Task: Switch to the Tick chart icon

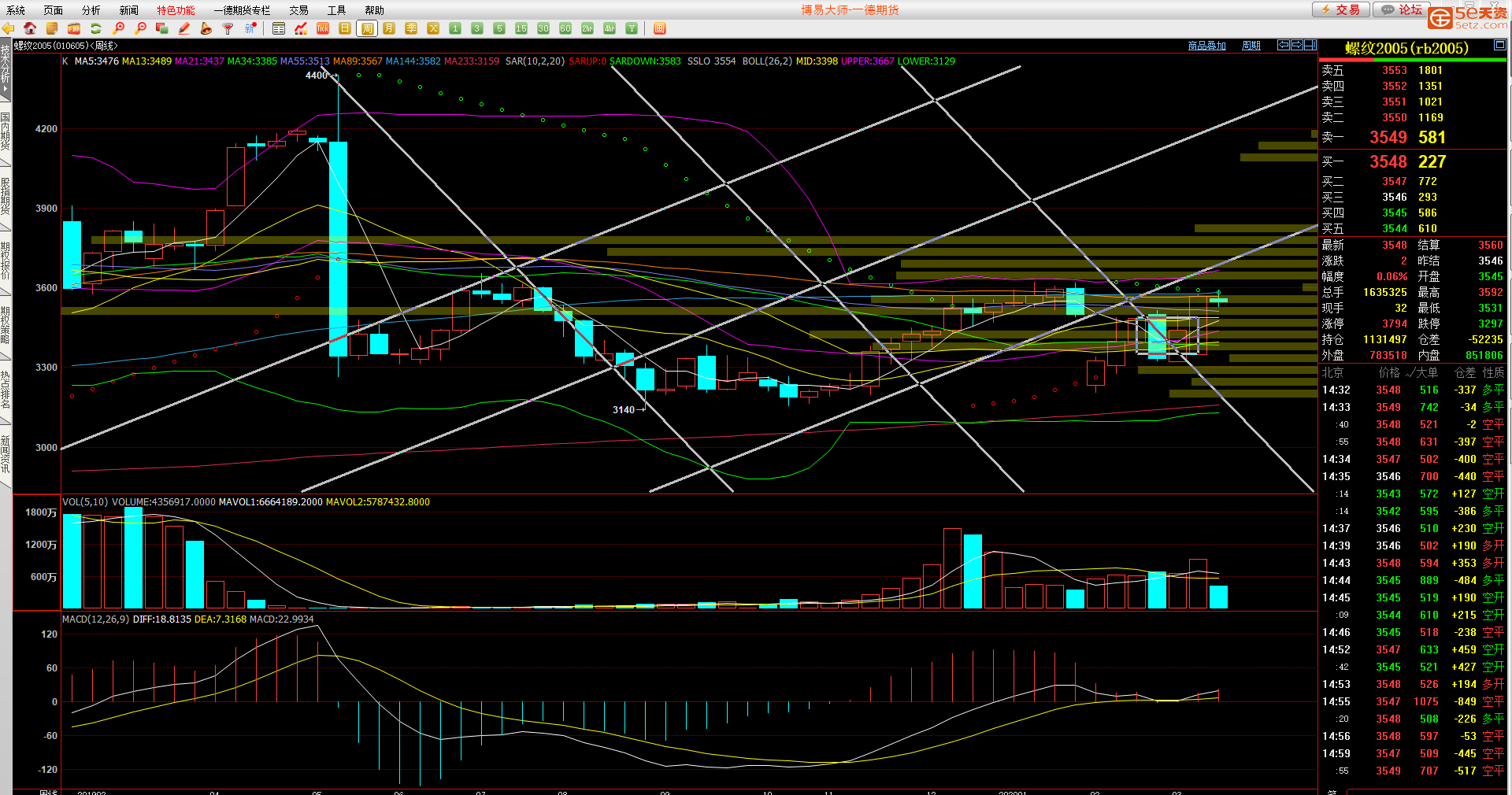Action: click(323, 28)
